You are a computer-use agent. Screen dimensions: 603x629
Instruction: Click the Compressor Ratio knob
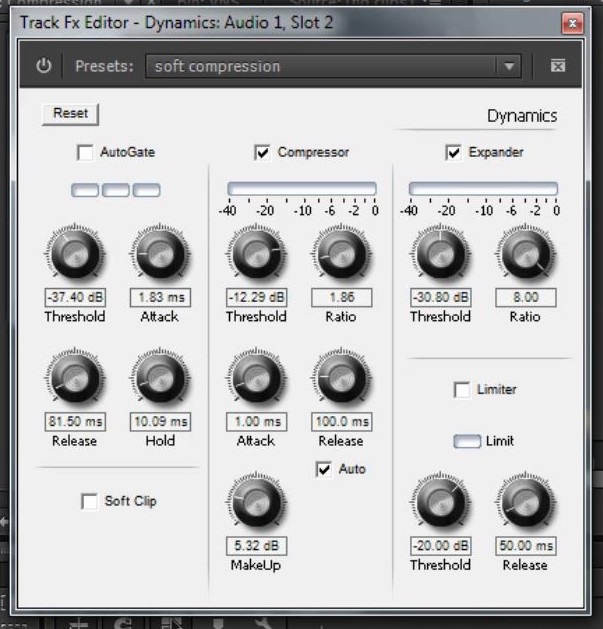[x=341, y=253]
